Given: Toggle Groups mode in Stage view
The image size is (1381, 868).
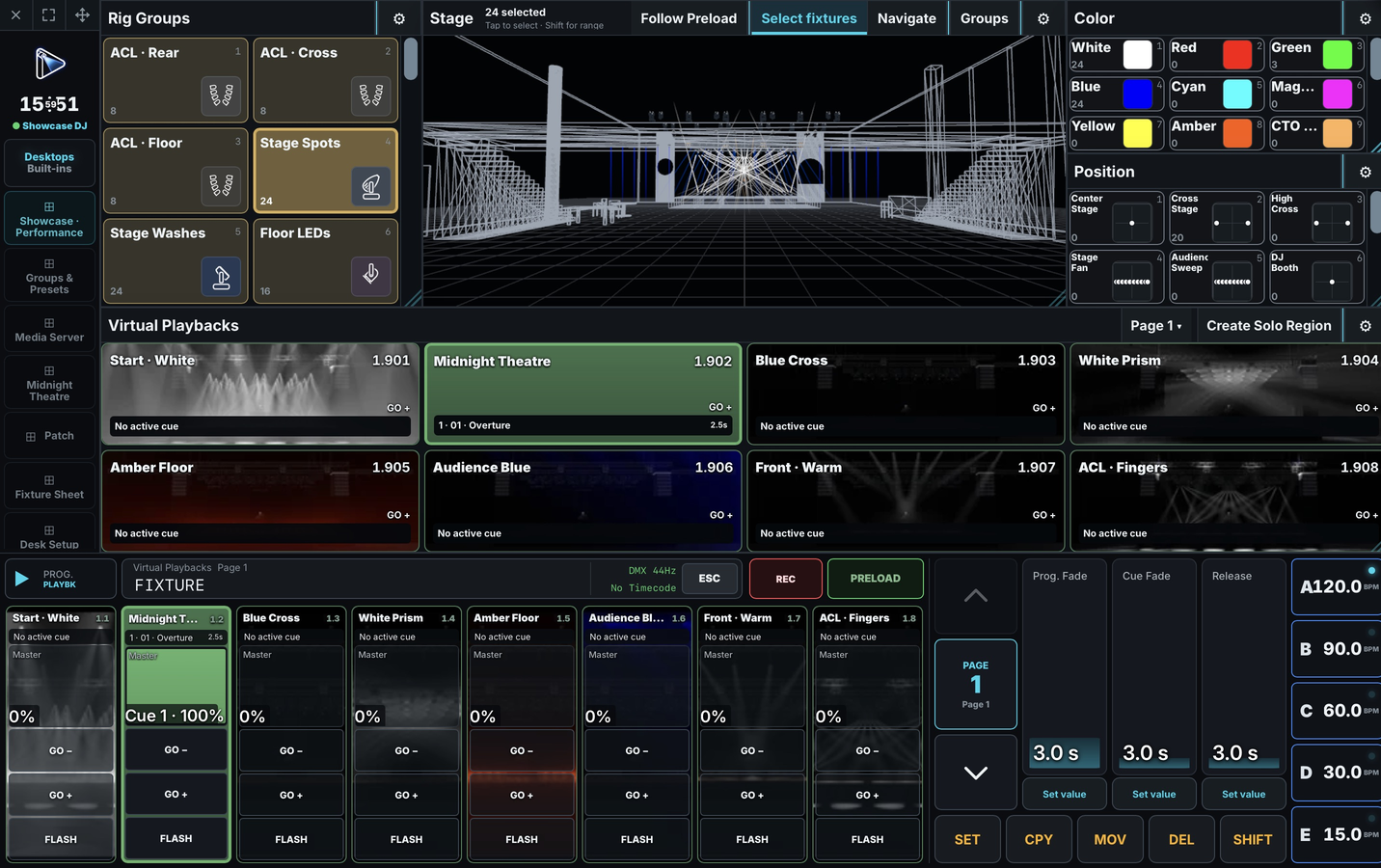Looking at the screenshot, I should (x=984, y=18).
